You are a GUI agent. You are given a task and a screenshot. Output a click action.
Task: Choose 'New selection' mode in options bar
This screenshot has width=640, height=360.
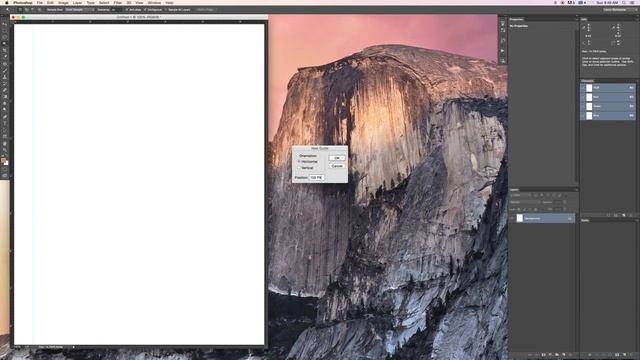coord(20,9)
